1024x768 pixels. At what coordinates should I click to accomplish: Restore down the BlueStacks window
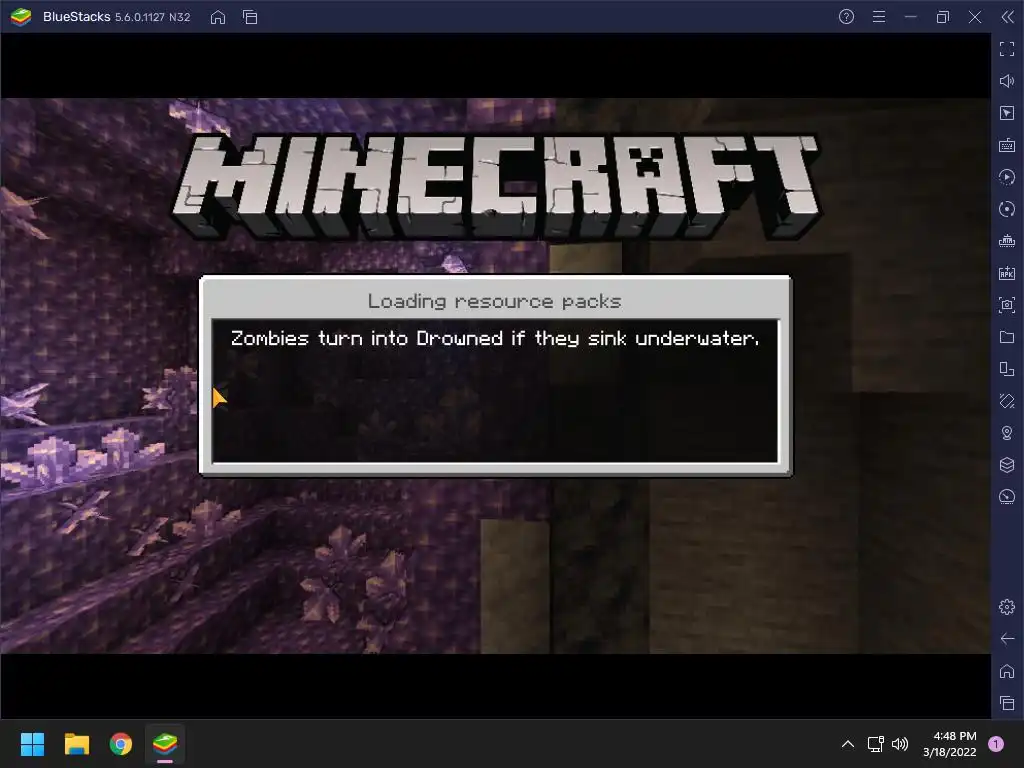pos(943,17)
